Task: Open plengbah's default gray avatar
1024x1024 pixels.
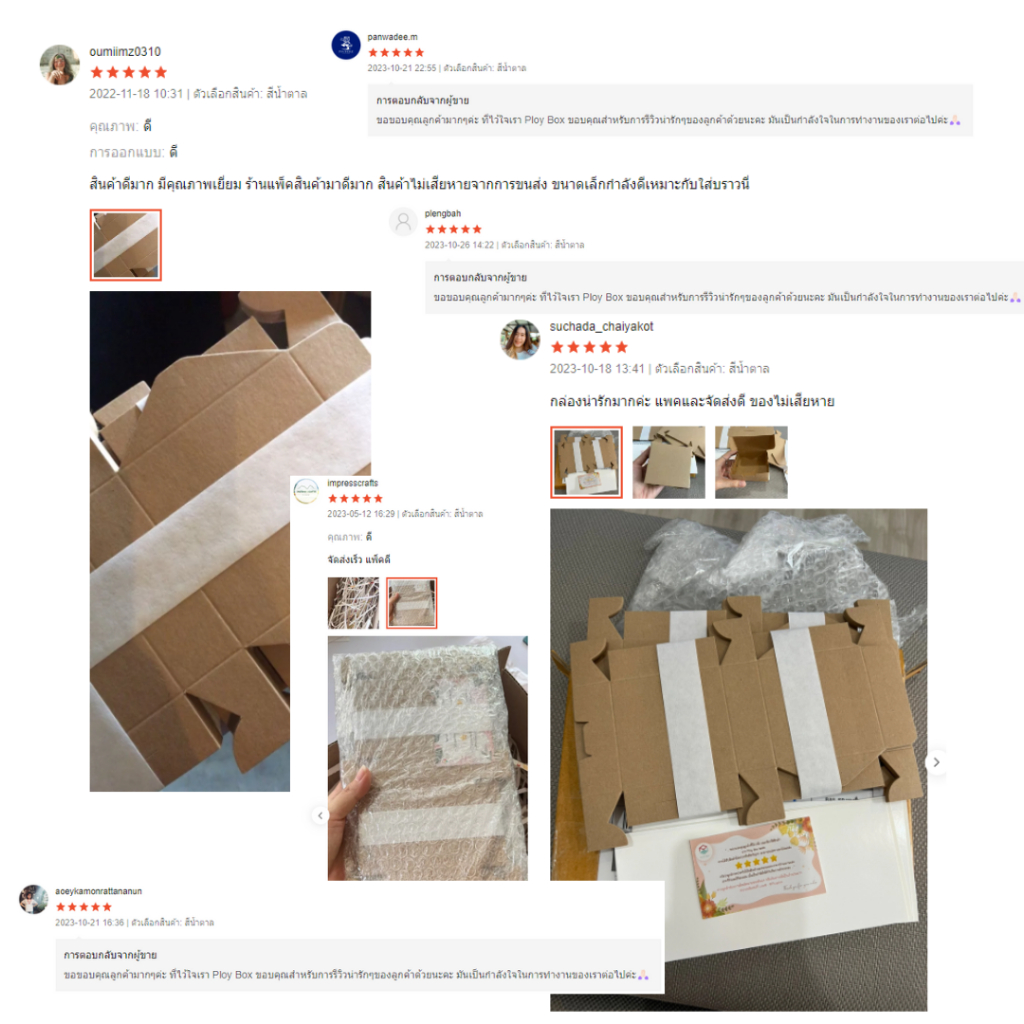Action: point(403,222)
